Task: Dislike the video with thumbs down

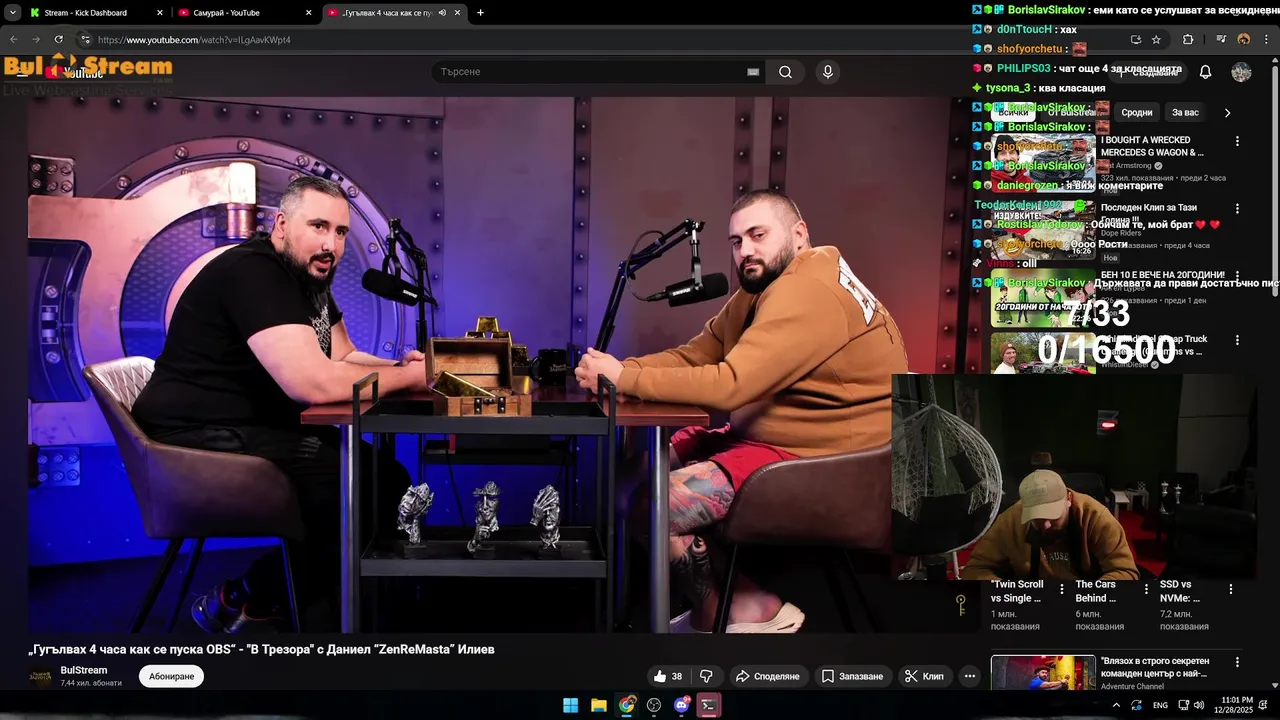Action: click(706, 676)
